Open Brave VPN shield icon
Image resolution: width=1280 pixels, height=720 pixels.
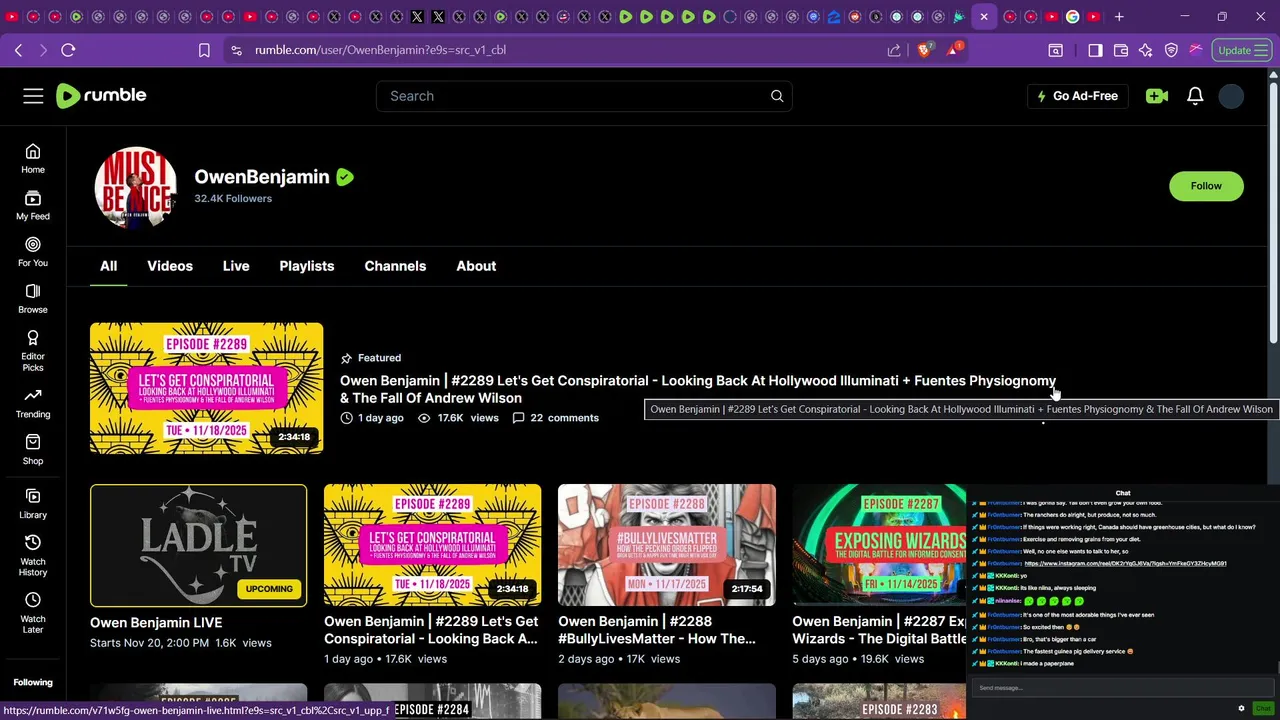point(1171,50)
